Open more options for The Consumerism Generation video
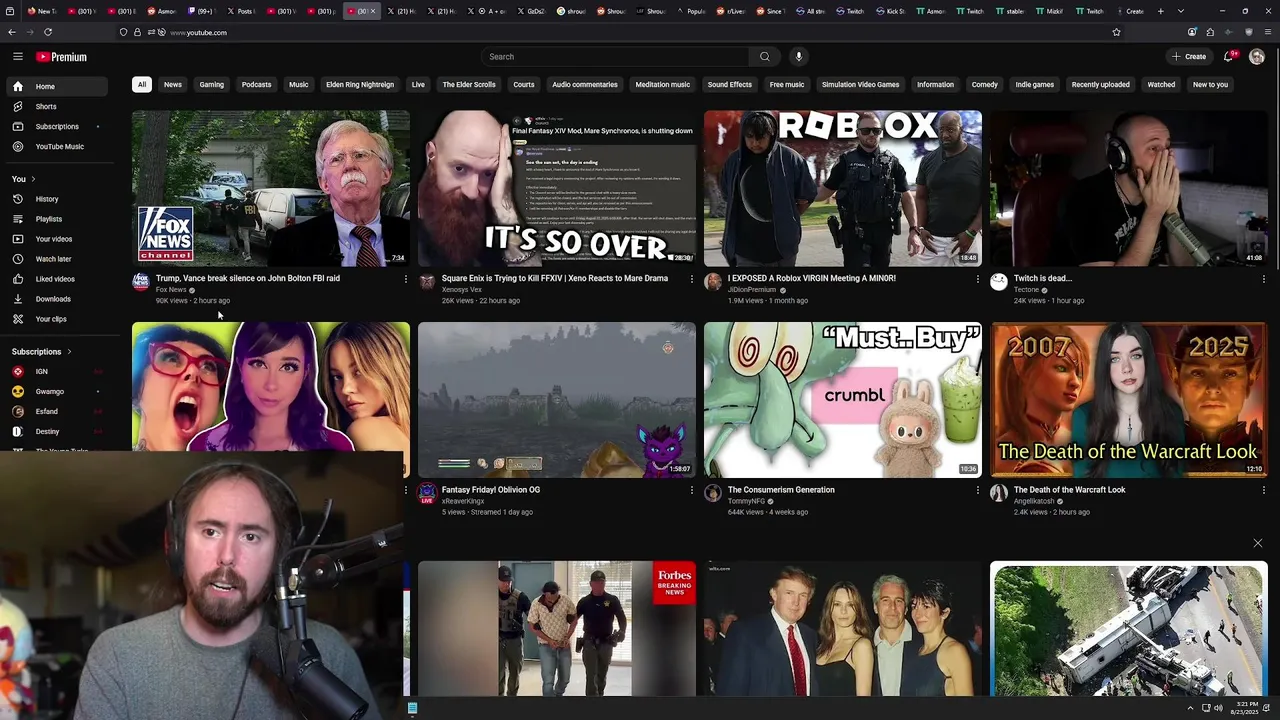 [x=977, y=490]
